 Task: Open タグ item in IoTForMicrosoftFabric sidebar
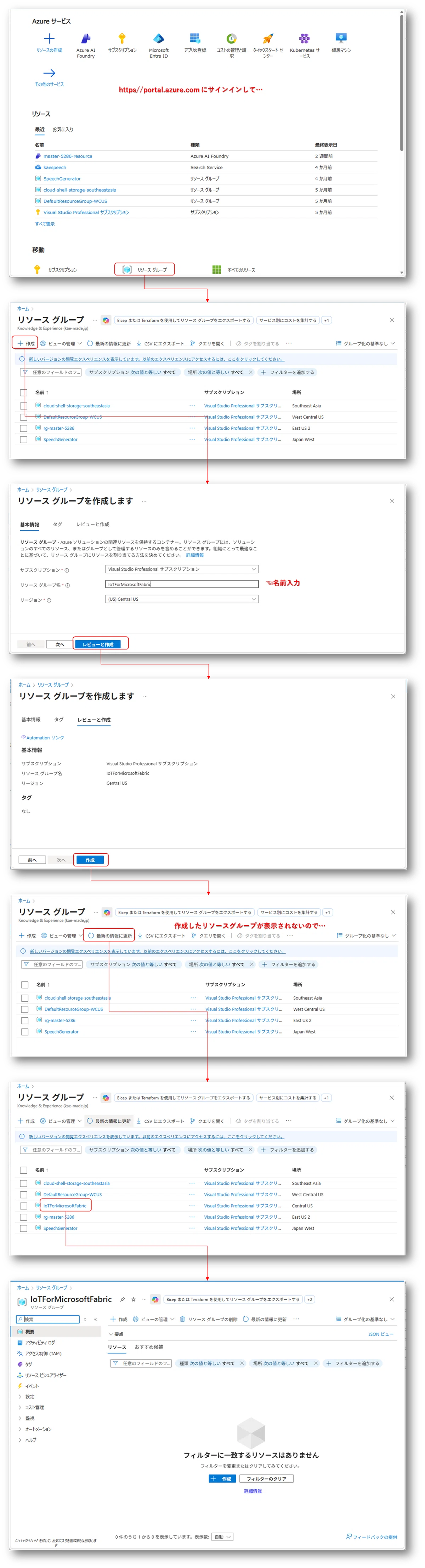pos(28,1364)
